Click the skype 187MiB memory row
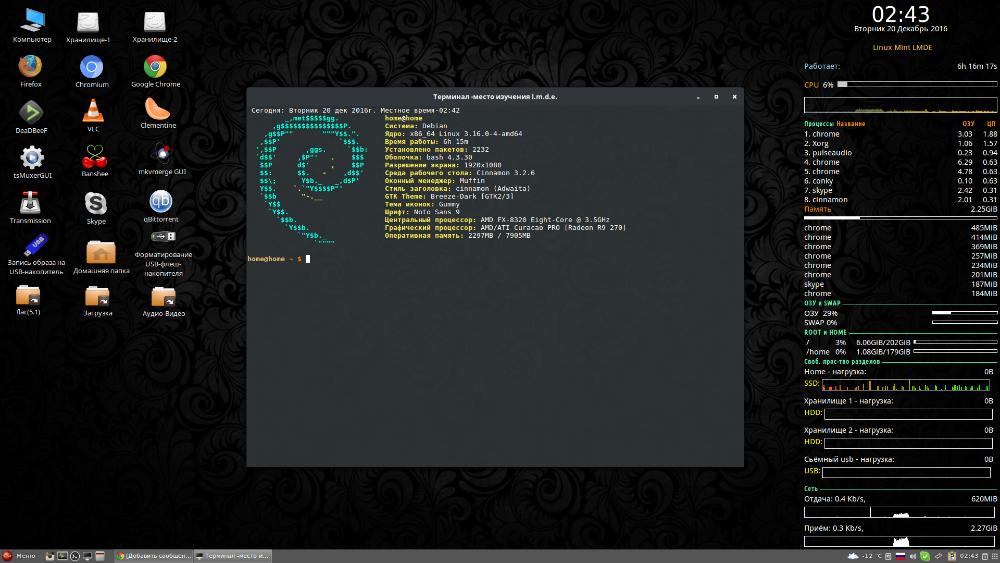This screenshot has width=1000, height=563. (x=901, y=284)
